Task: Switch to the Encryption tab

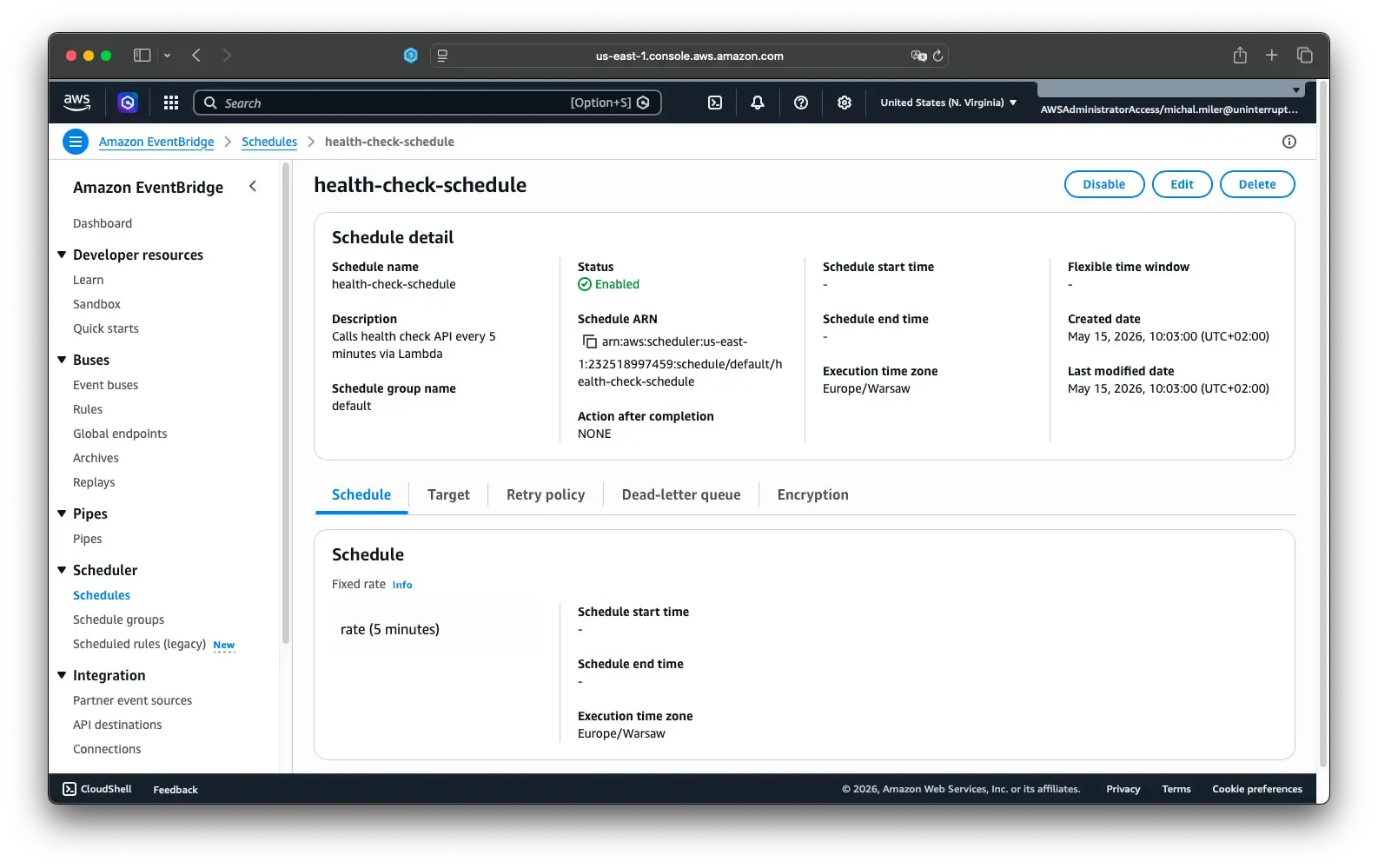Action: pos(813,494)
